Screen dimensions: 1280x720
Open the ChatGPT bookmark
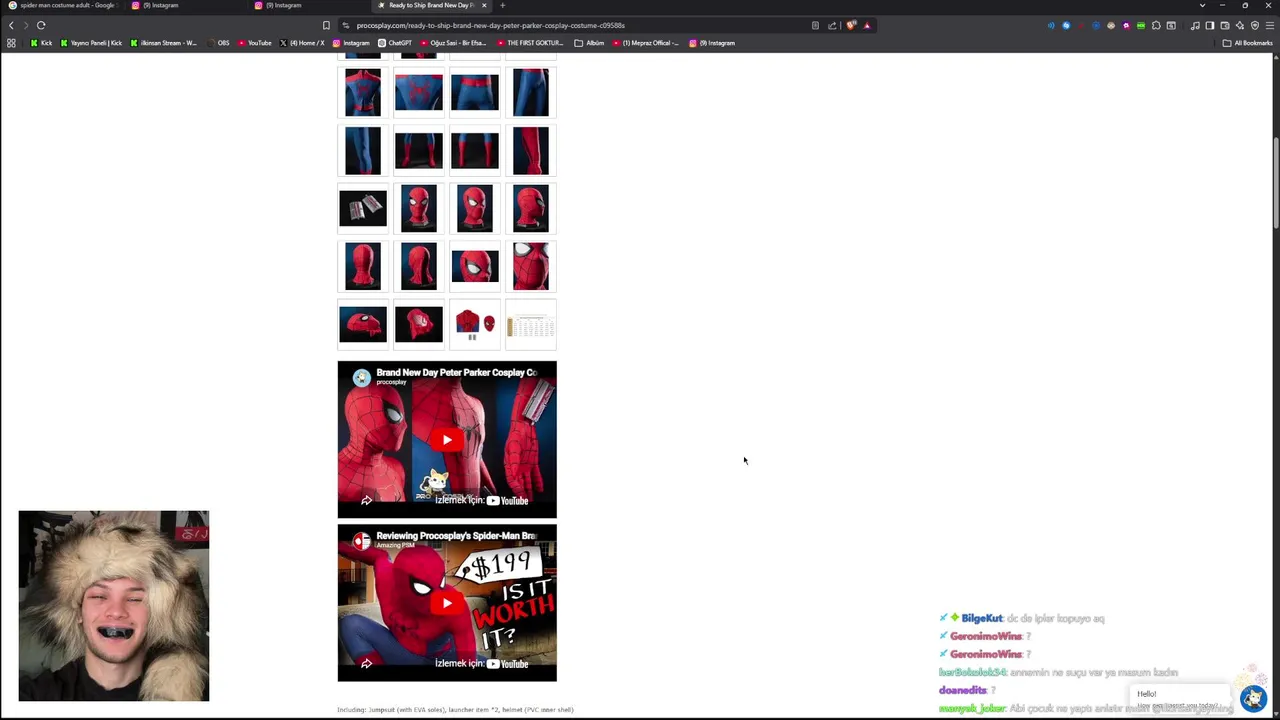395,43
